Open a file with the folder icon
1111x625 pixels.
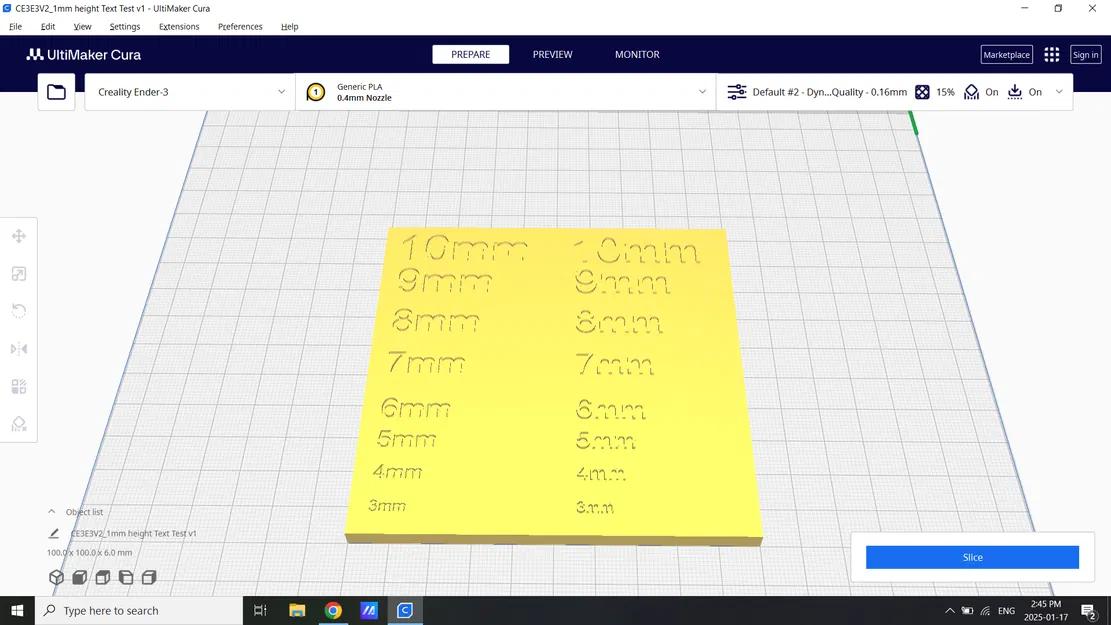pyautogui.click(x=56, y=91)
